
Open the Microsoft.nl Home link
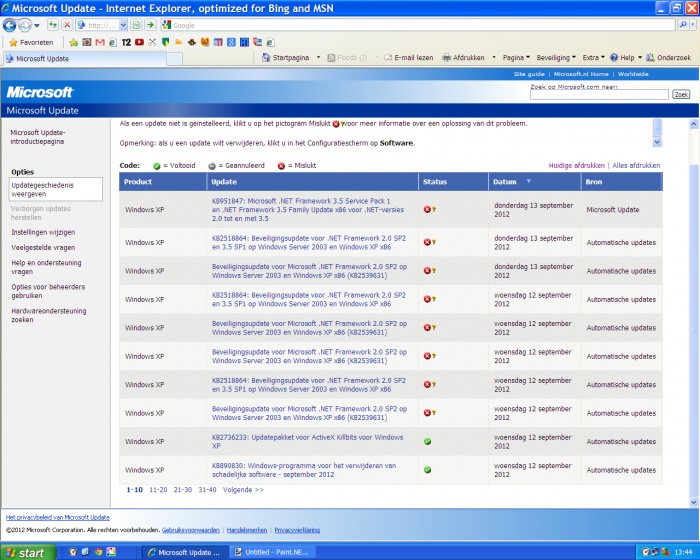[581, 74]
